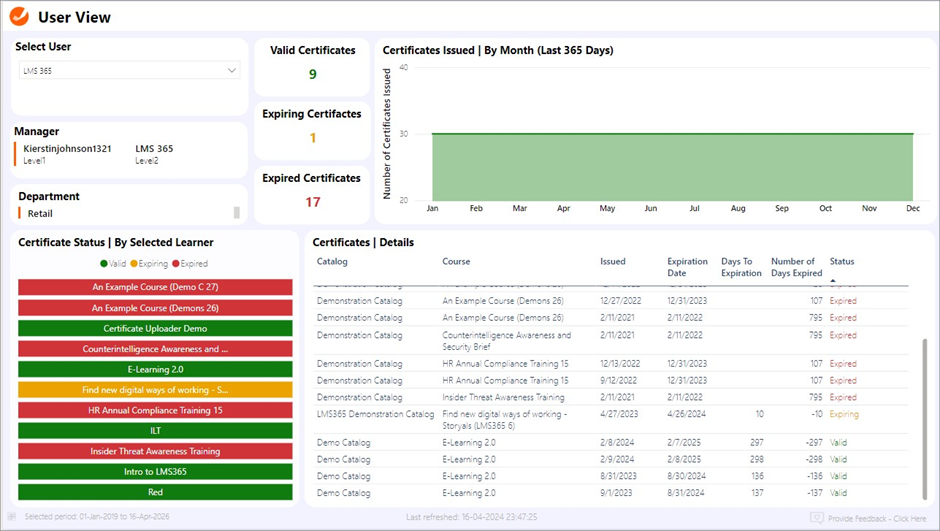Select the Intro to LMS365 bar
Screen dimensions: 940x531
pyautogui.click(x=155, y=471)
